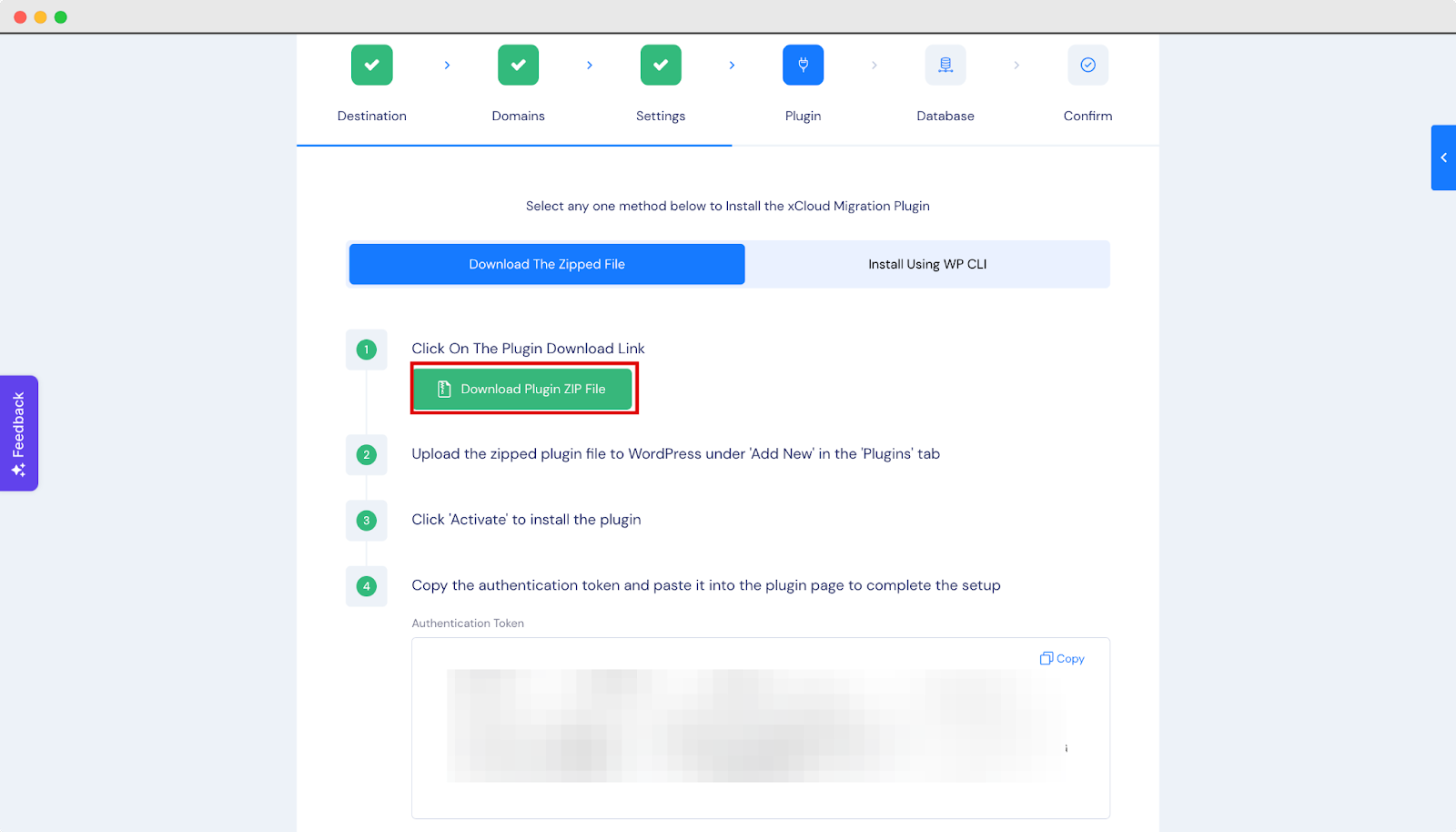This screenshot has height=832, width=1456.
Task: Click the Download Plugin ZIP File button
Action: pos(523,388)
